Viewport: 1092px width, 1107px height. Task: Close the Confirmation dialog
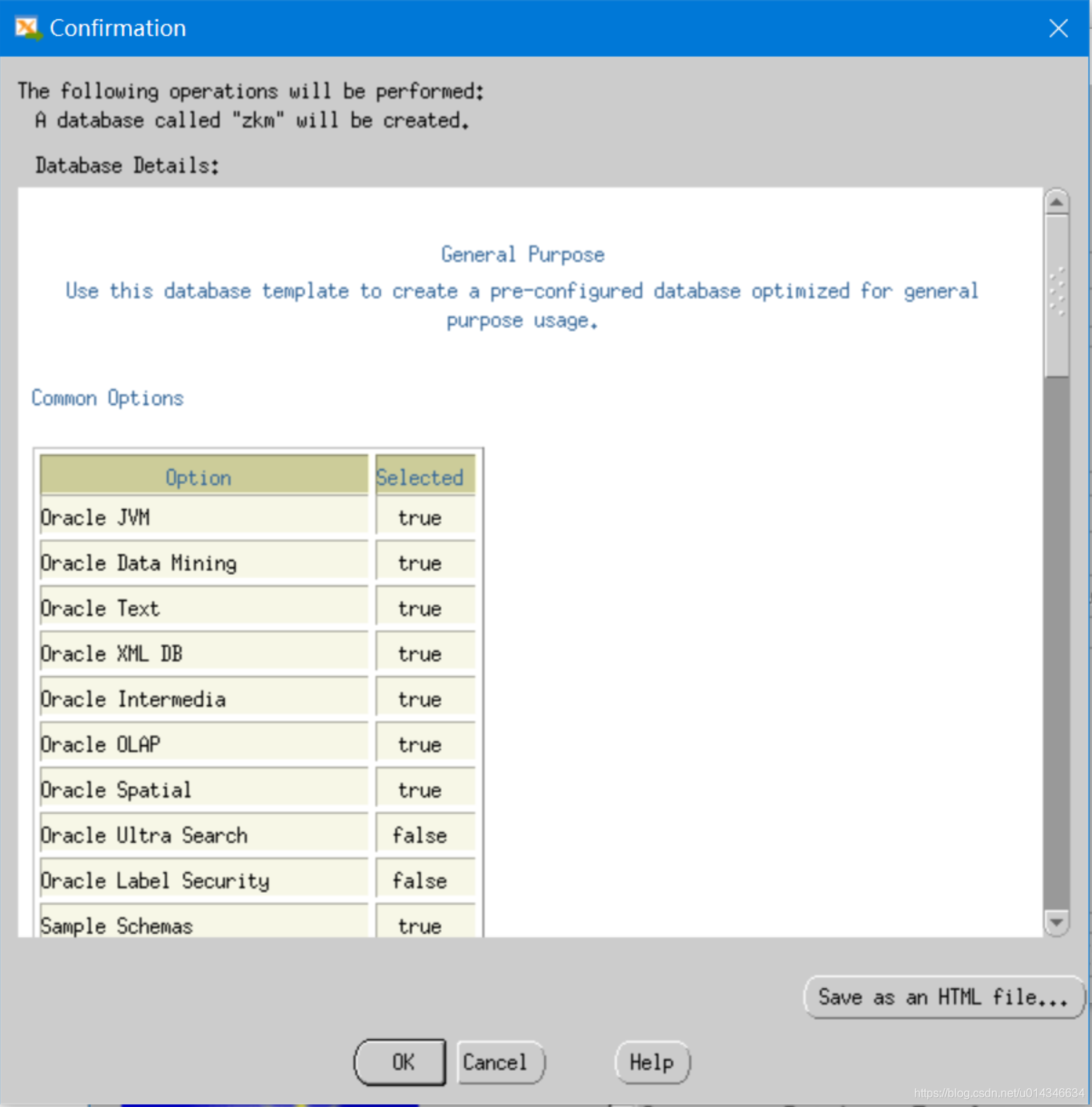click(1058, 28)
